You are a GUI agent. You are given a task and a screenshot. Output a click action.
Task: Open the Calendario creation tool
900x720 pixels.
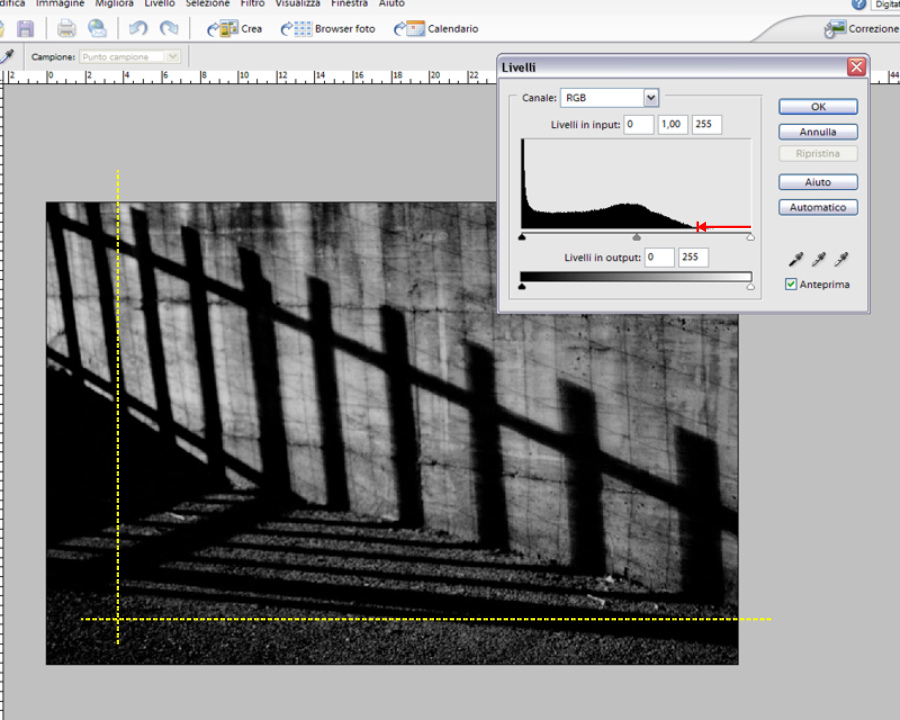436,29
